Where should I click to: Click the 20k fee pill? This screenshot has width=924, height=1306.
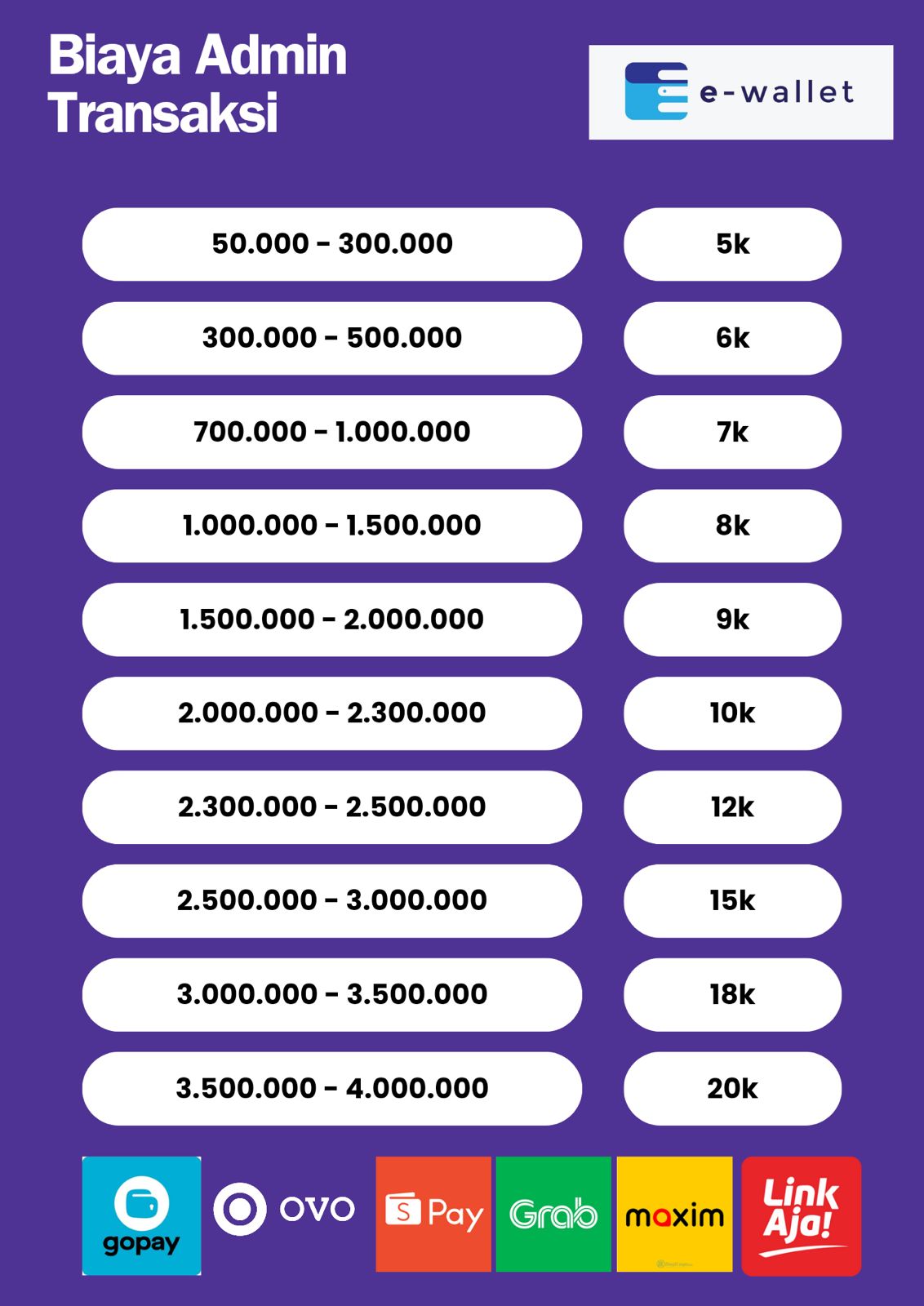point(732,1089)
